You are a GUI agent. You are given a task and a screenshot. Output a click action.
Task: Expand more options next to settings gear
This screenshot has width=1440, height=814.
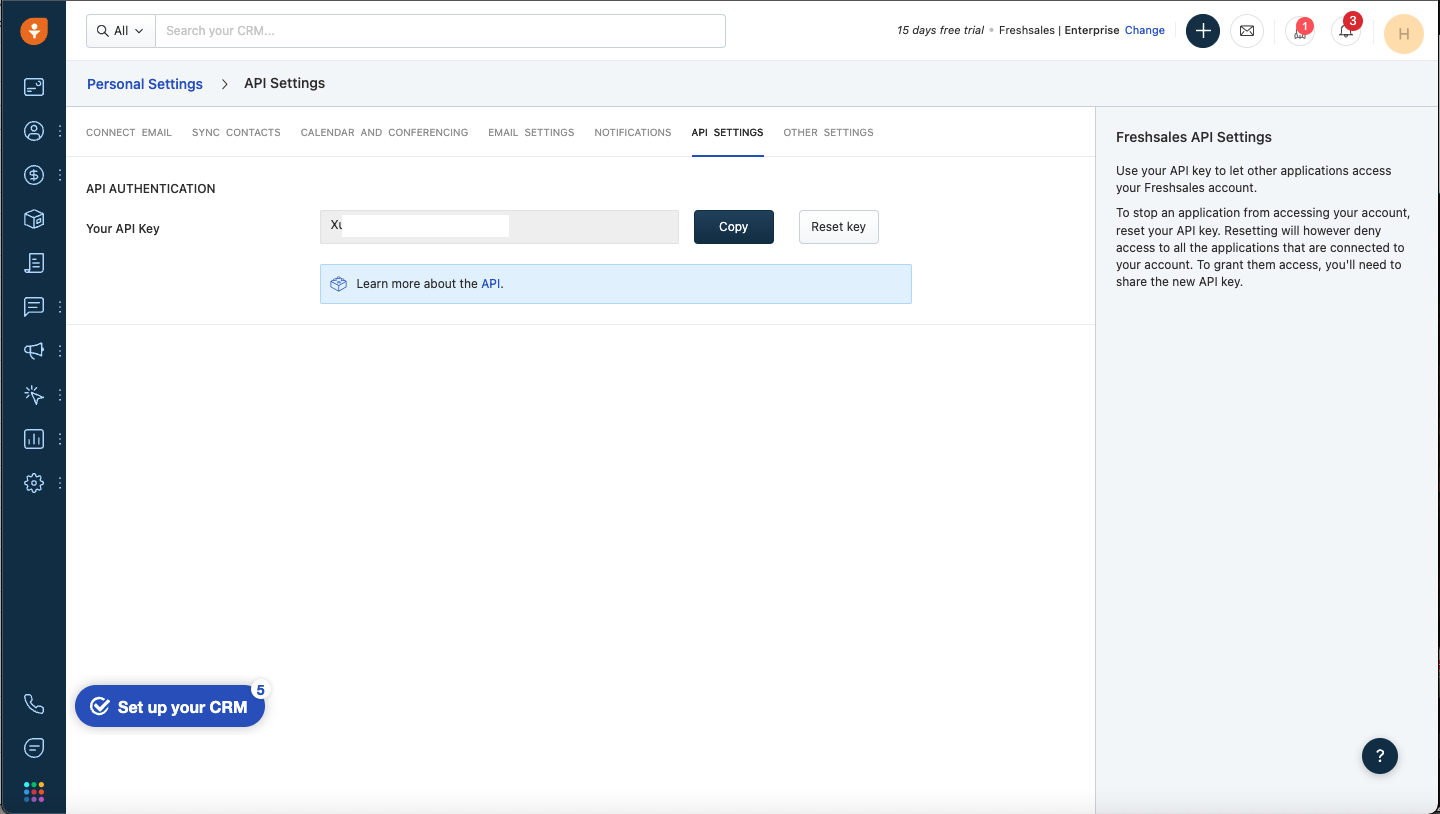60,483
